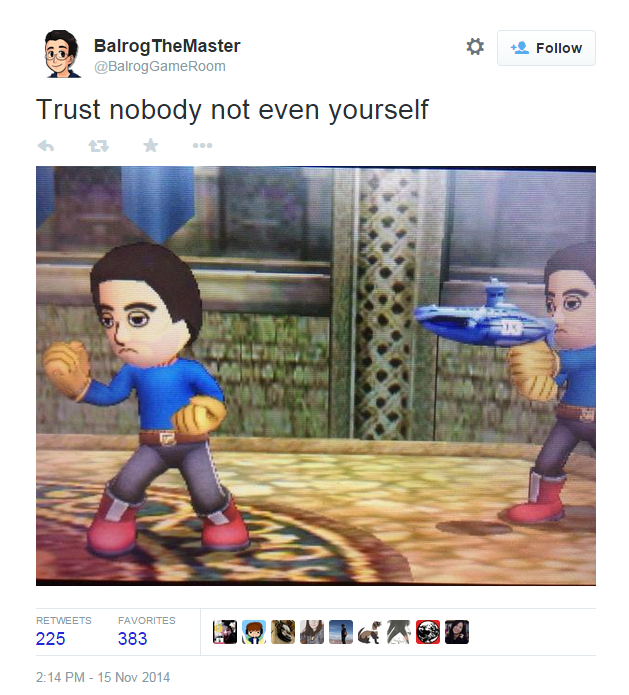This screenshot has height=695, width=629.
Task: Open the woman with long hair avatar
Action: (312, 632)
